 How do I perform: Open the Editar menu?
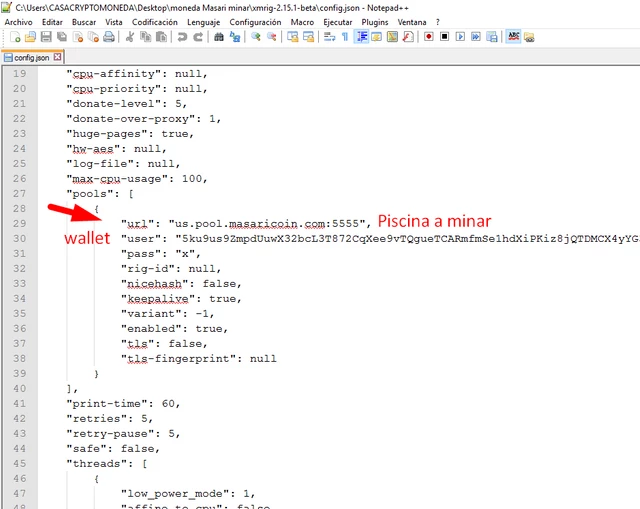[52, 22]
